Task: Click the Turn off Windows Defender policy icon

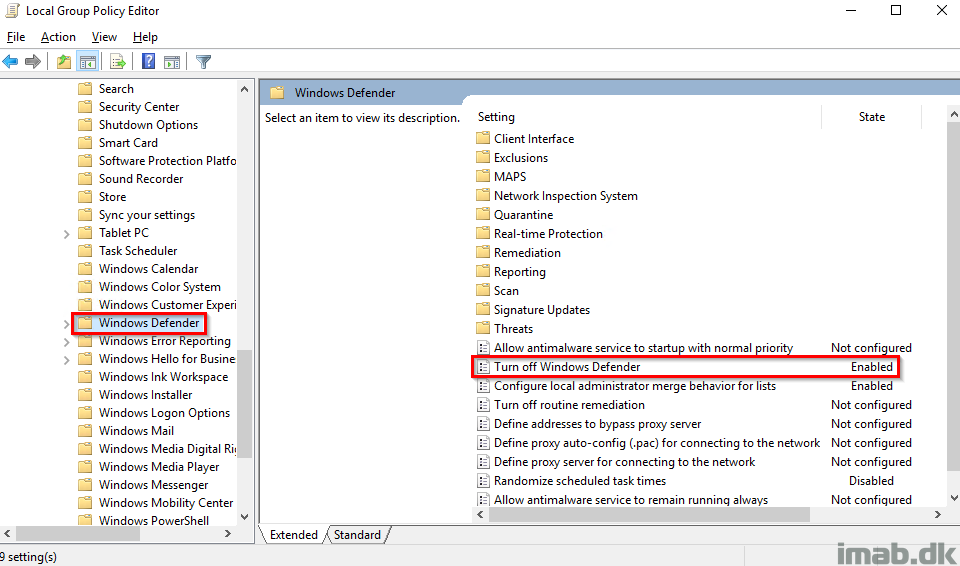Action: coord(484,367)
